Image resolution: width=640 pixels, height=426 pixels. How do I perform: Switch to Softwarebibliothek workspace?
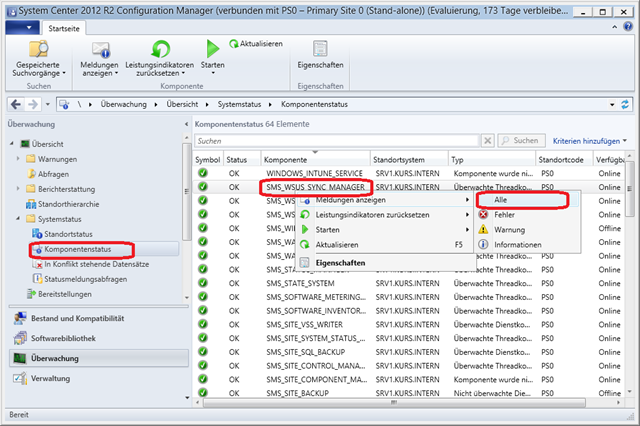pos(99,338)
